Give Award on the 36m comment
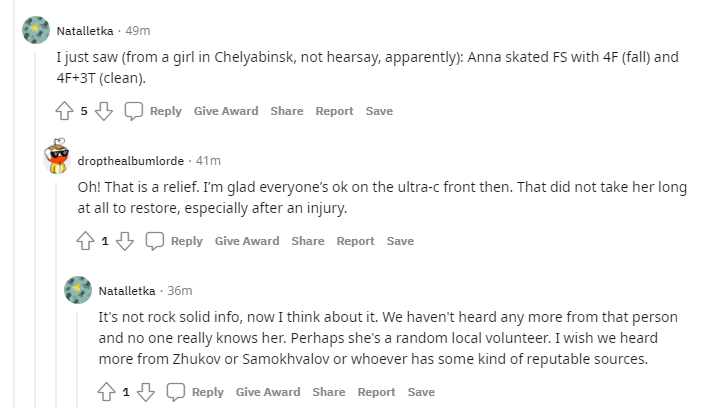 [268, 392]
